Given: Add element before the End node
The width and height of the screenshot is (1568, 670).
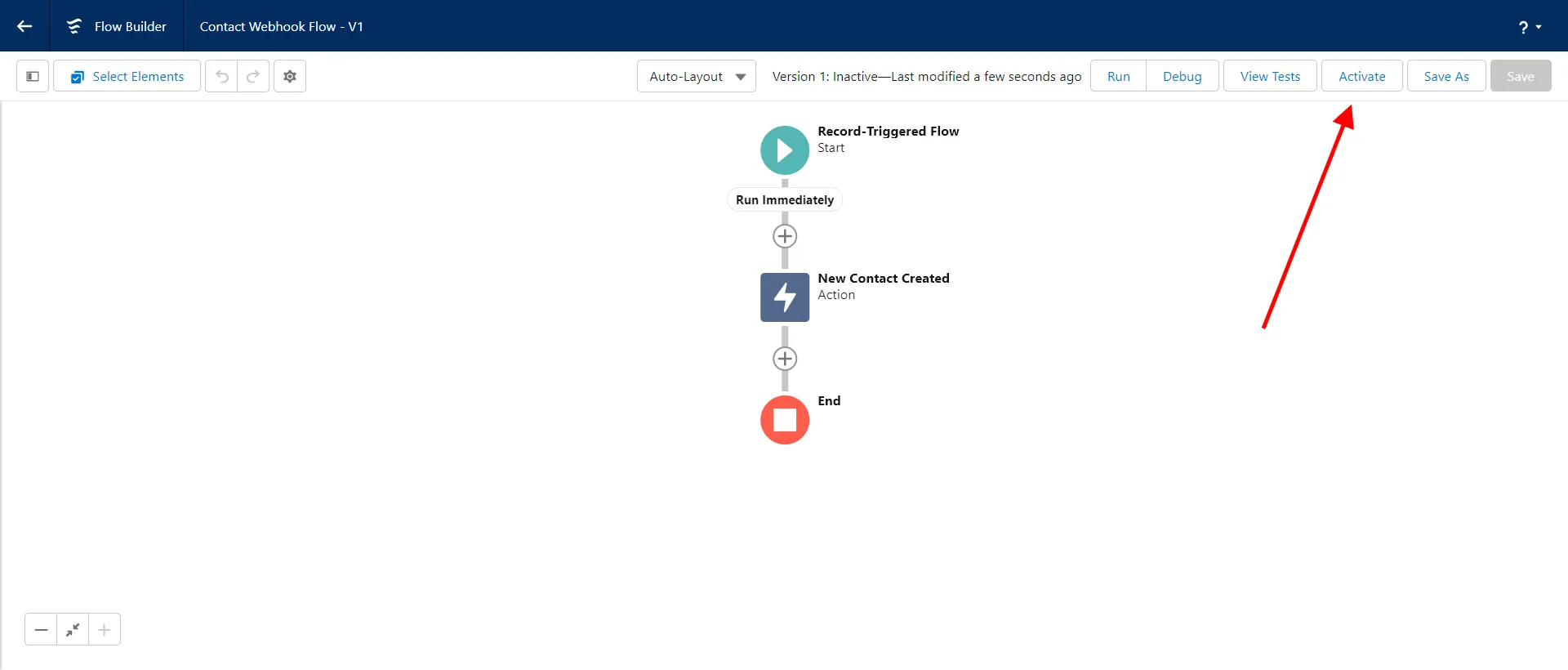Looking at the screenshot, I should (x=785, y=359).
